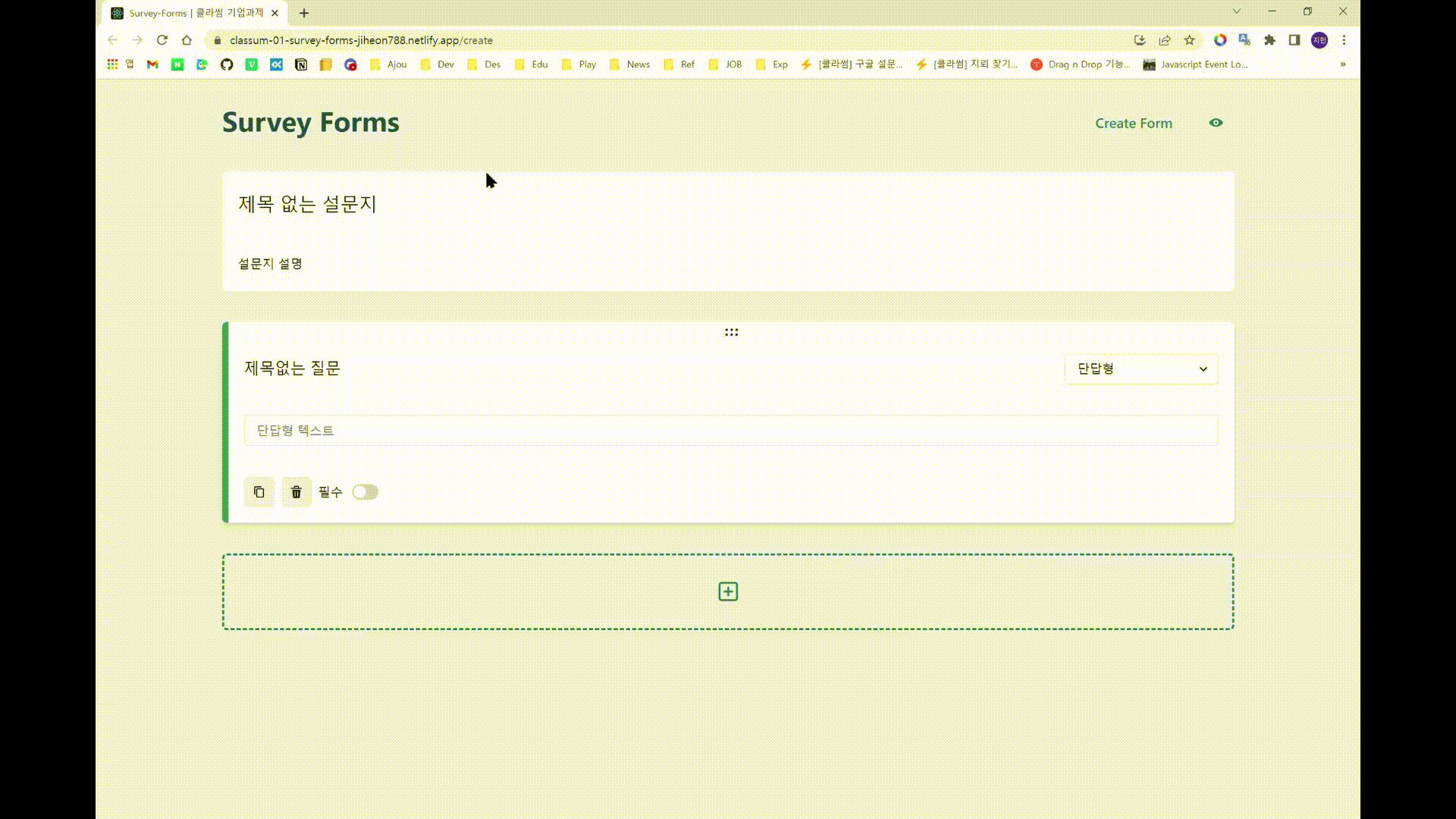
Task: Open the Dev bookmarks folder
Action: (x=438, y=64)
